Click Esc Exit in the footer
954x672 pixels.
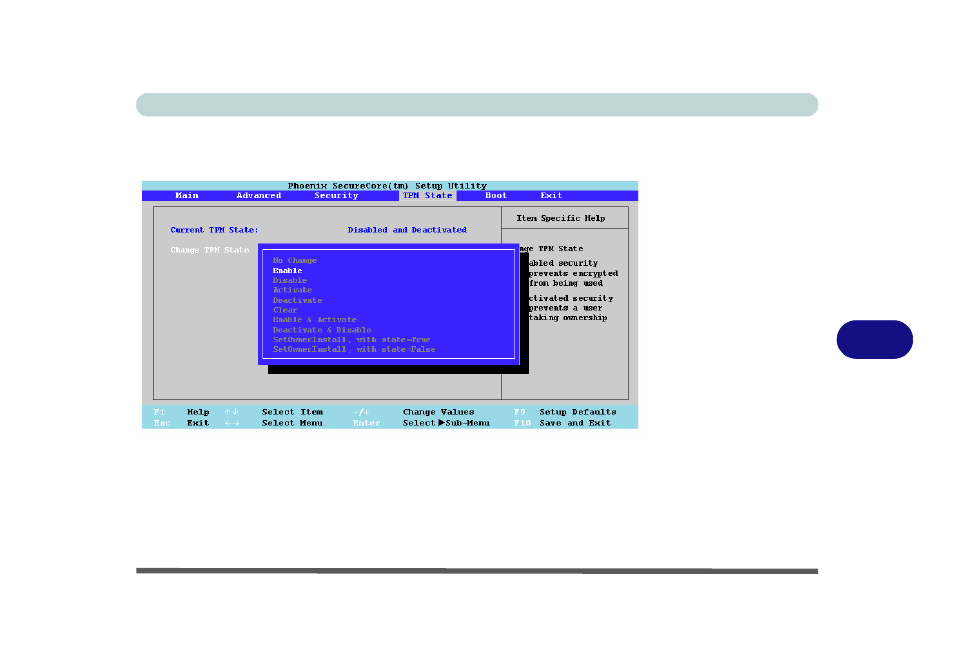click(x=181, y=423)
